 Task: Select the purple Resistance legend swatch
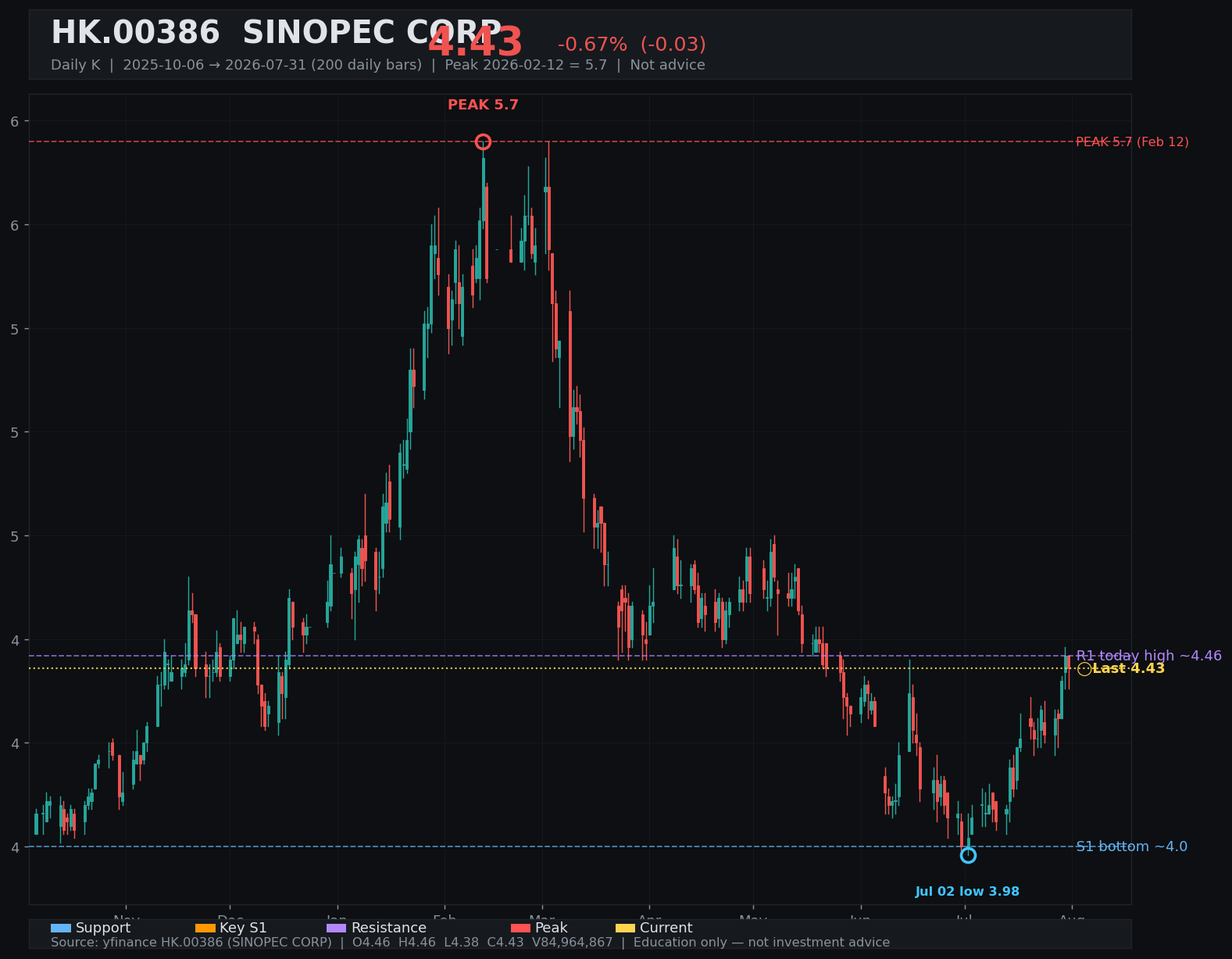coord(336,928)
